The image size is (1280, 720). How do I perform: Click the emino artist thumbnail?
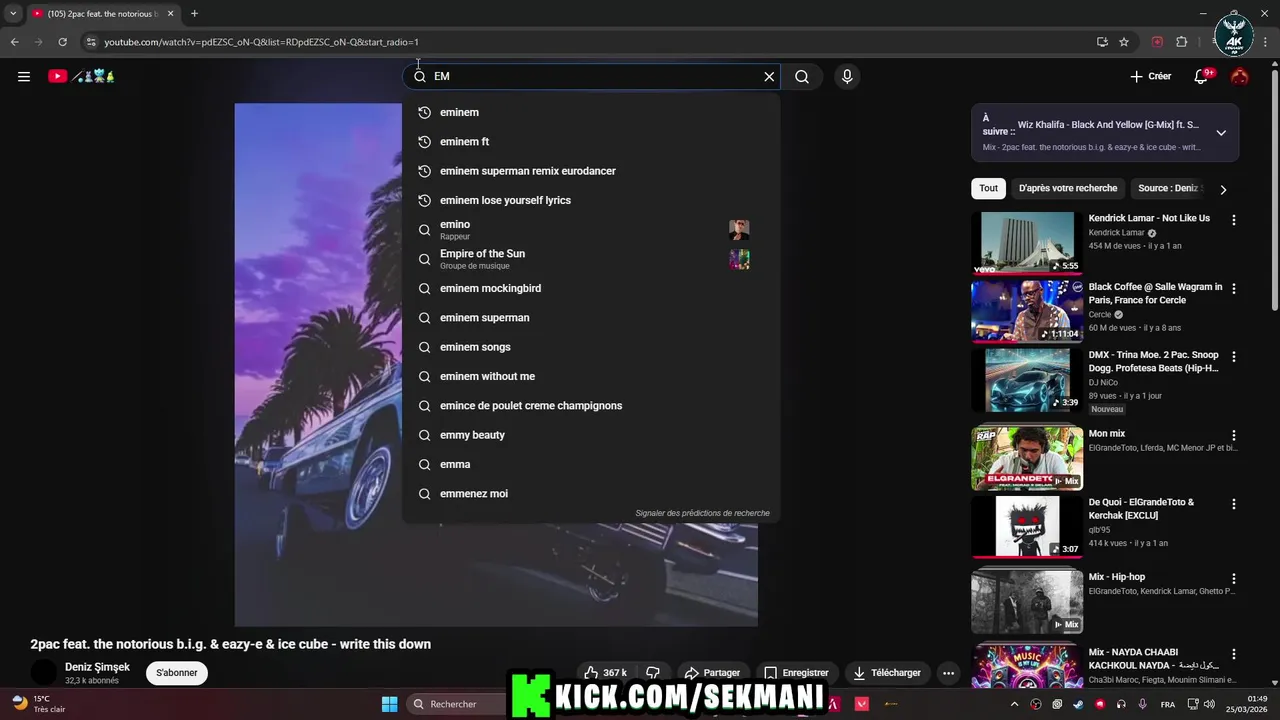coord(739,230)
